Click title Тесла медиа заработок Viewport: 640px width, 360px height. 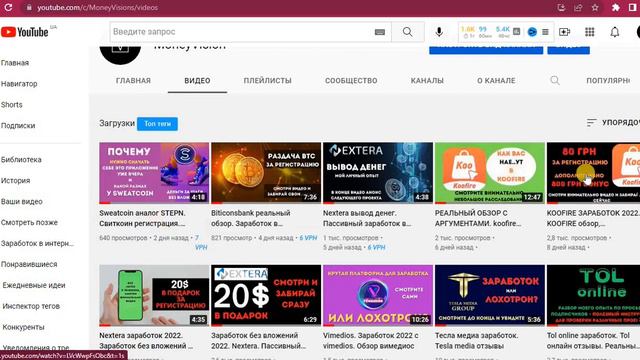tap(477, 341)
